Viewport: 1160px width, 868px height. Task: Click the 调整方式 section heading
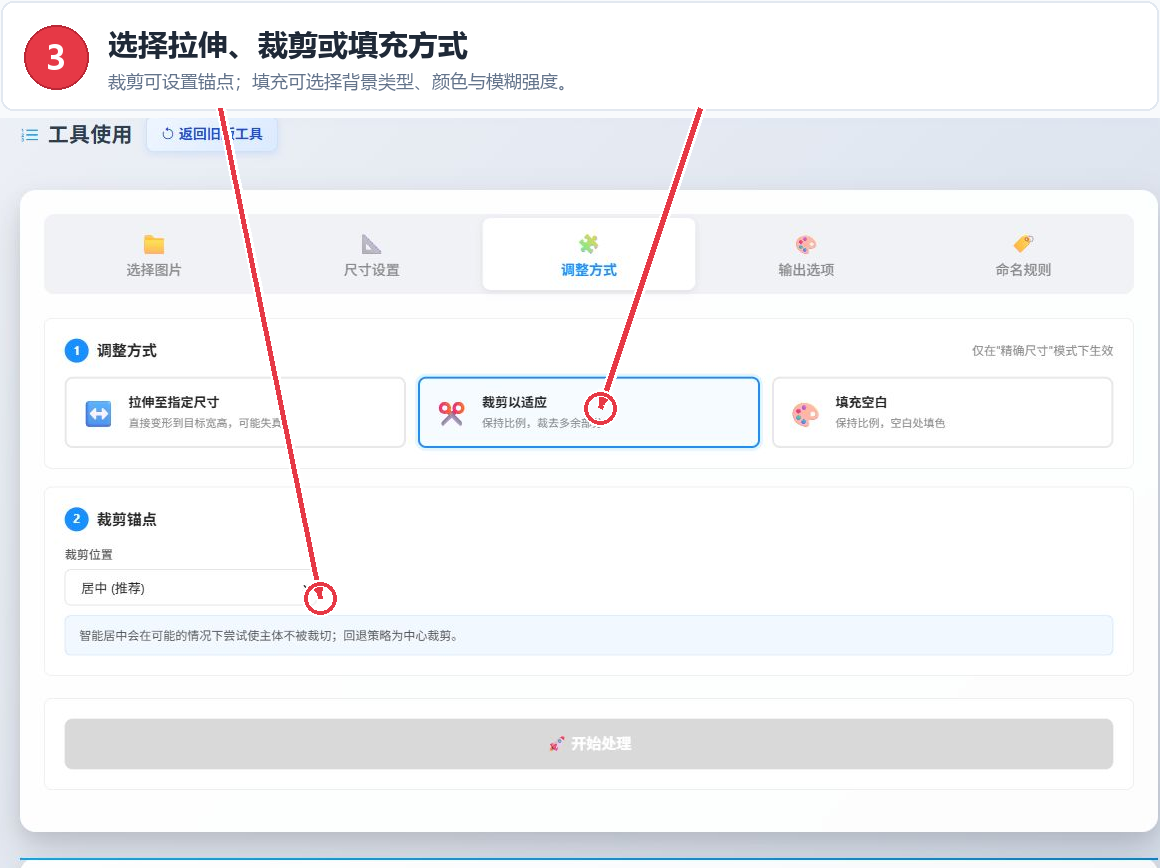tap(127, 351)
